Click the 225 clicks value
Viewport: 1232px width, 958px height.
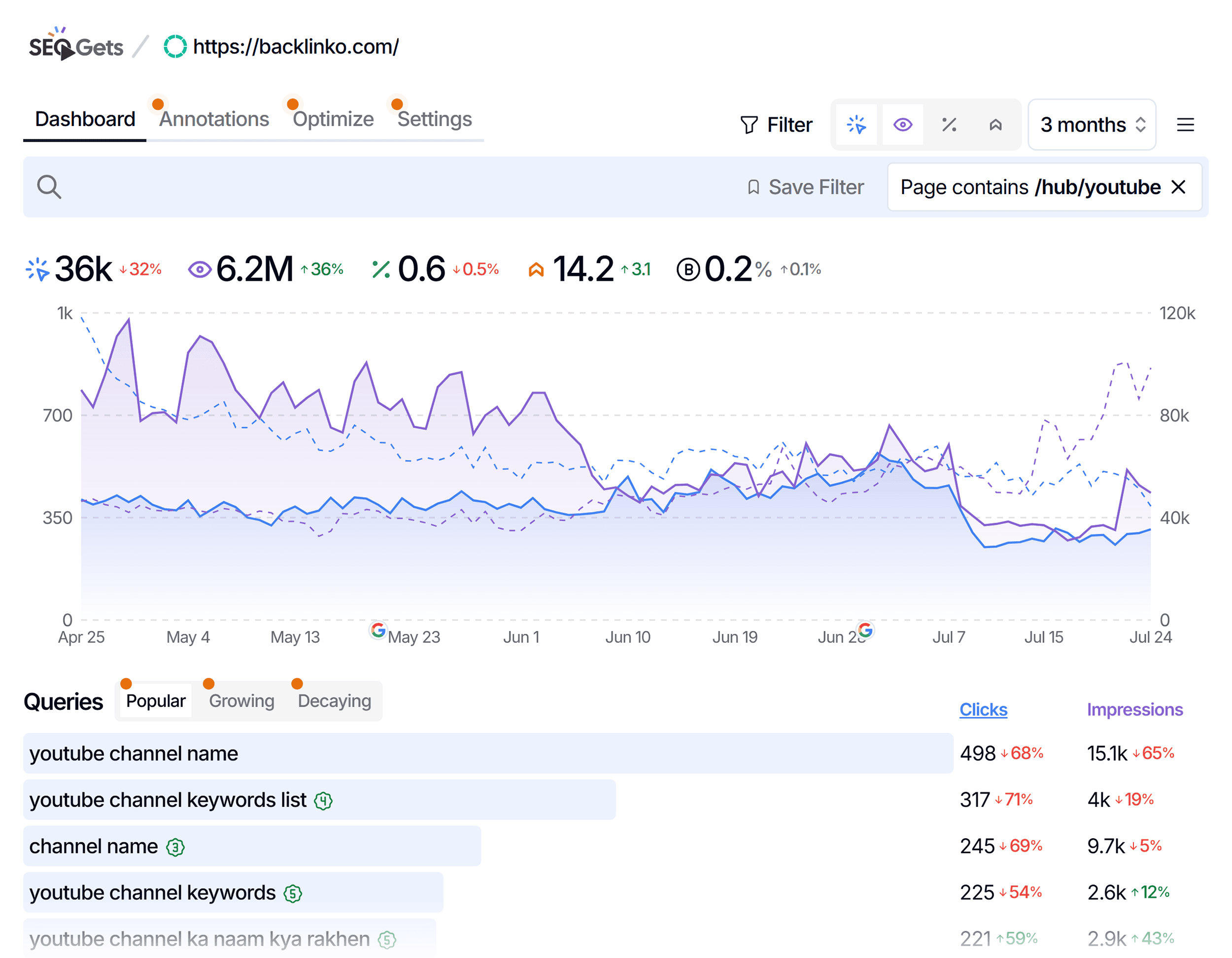tap(977, 892)
